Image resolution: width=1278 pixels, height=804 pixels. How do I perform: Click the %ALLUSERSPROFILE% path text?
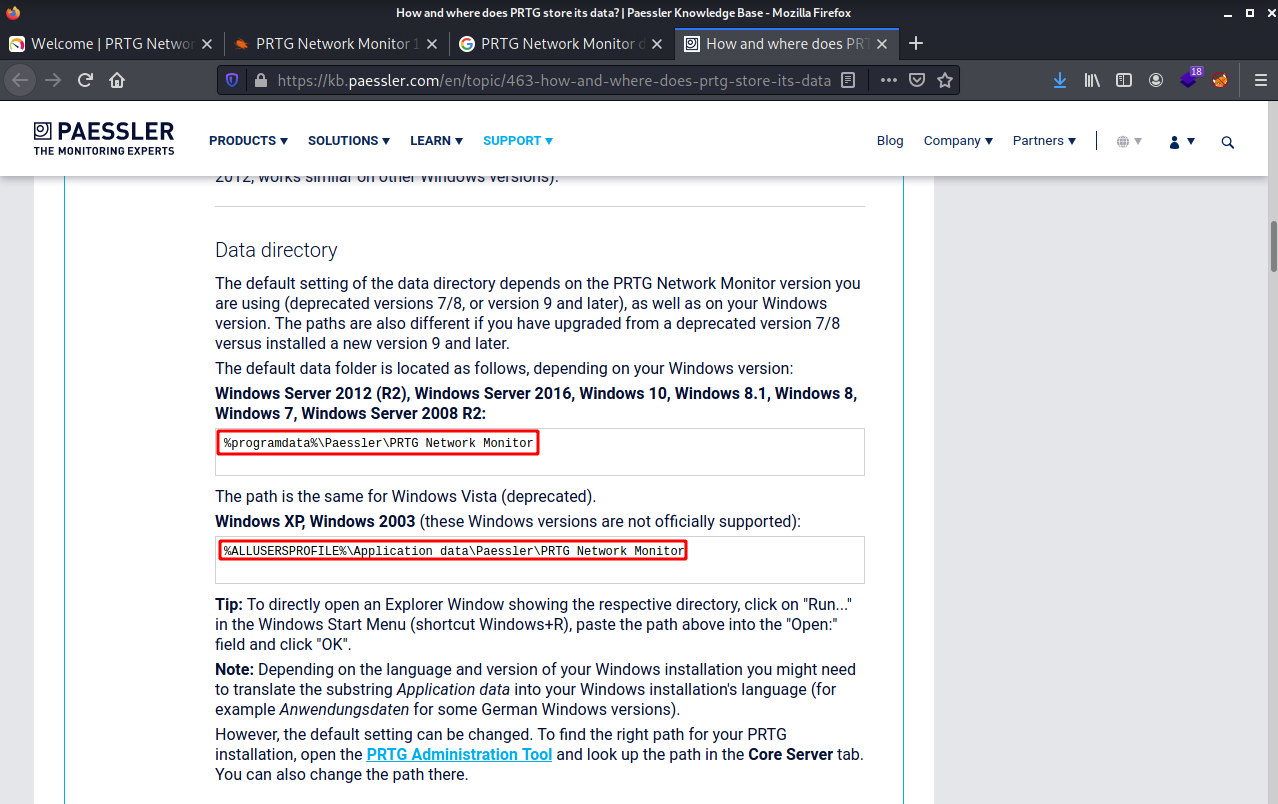(x=454, y=551)
